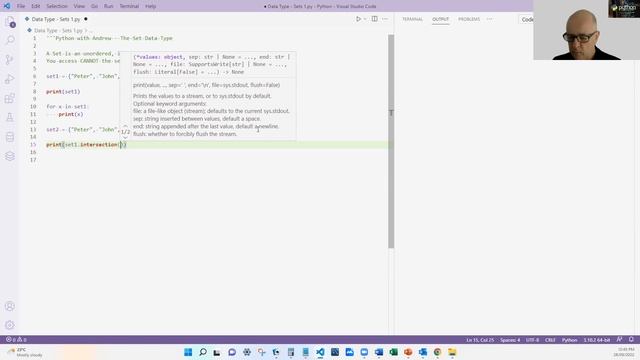Open PowerPoint from the taskbar
The image size is (640, 360).
click(x=408, y=352)
